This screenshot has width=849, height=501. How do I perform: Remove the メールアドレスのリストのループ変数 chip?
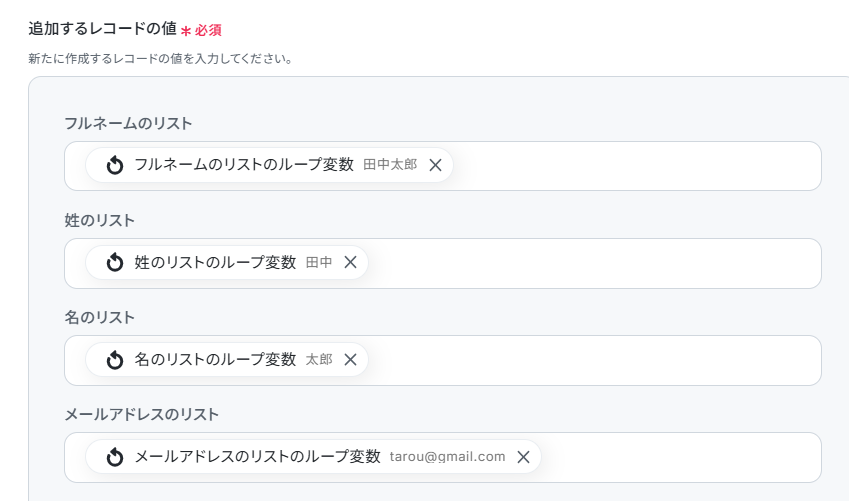(523, 456)
